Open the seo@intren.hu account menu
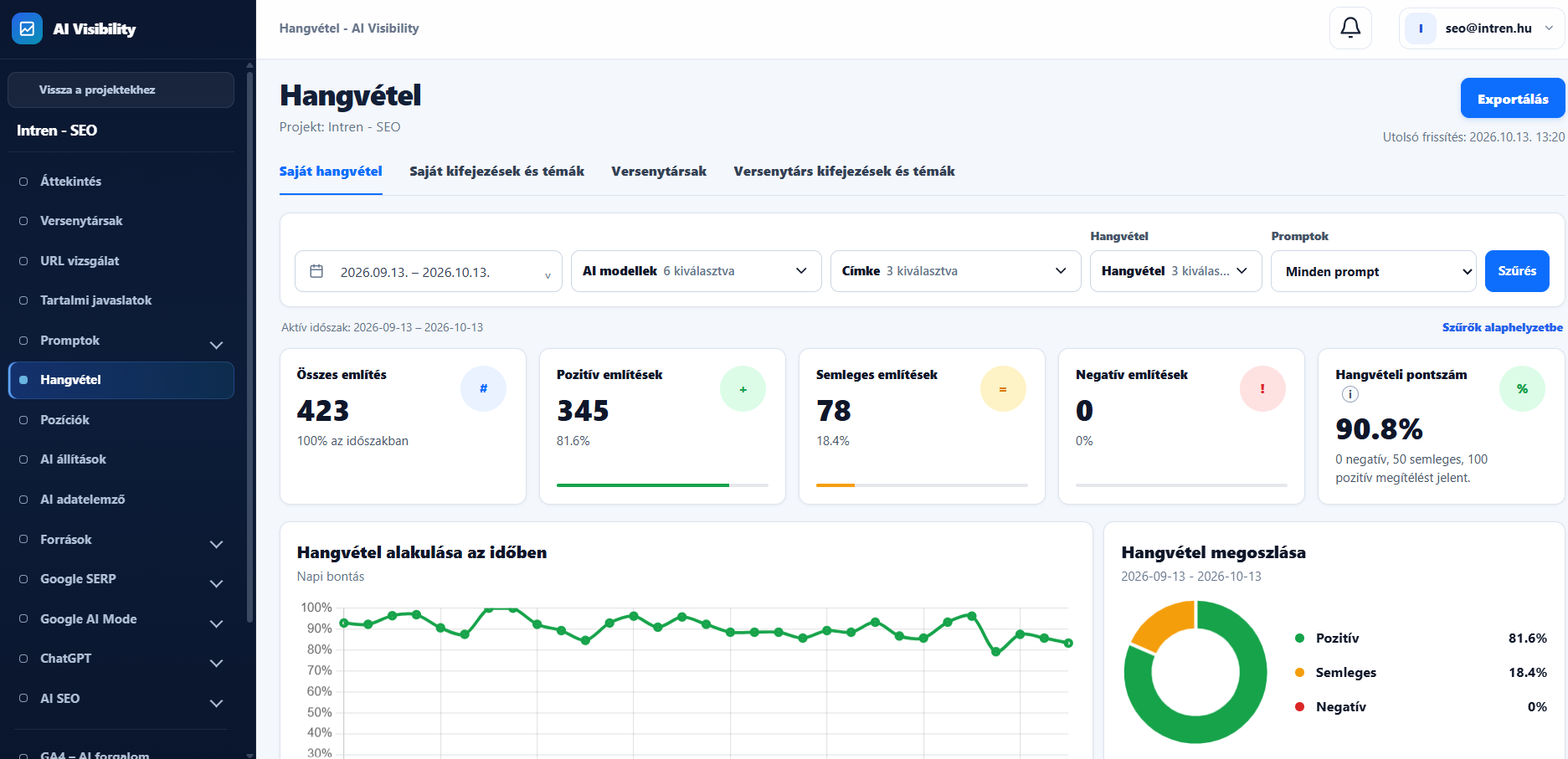 (x=1481, y=28)
